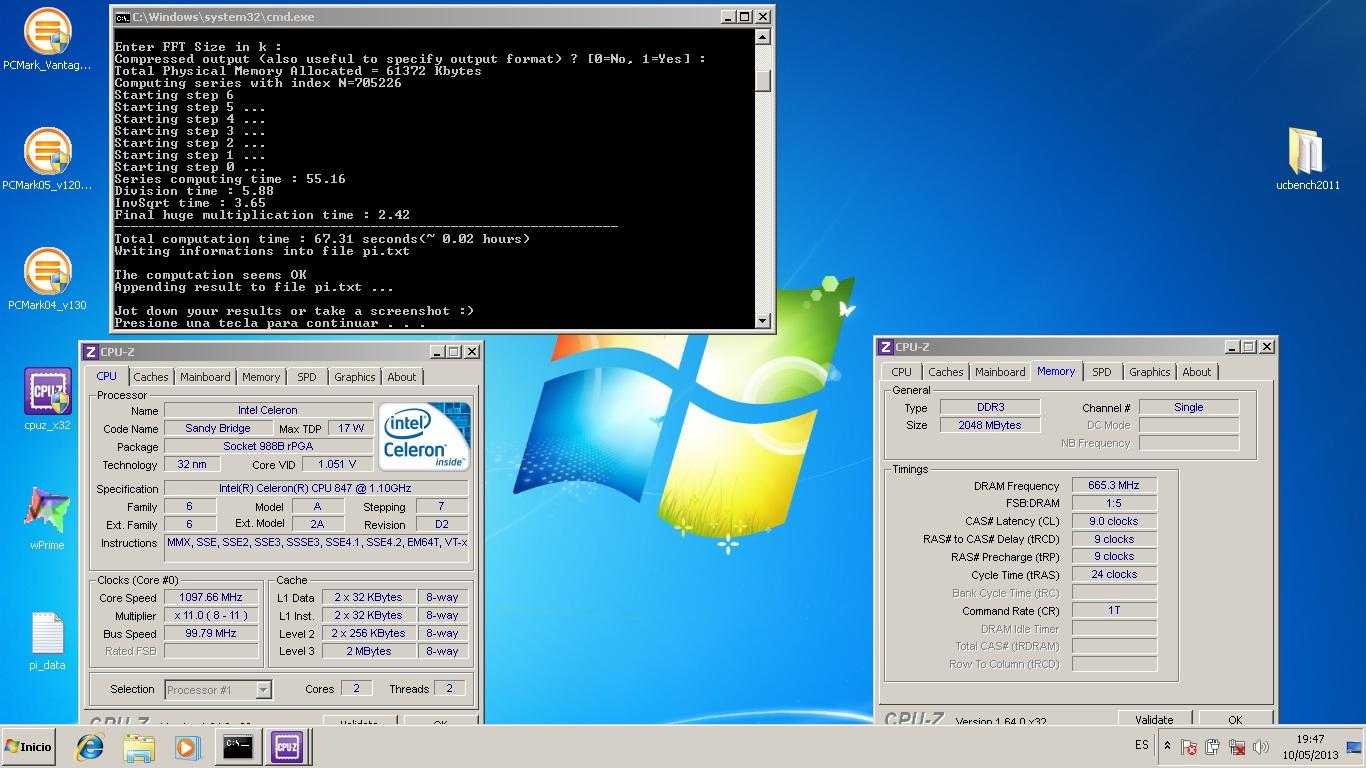Click the Intel Celeron name field
The height and width of the screenshot is (768, 1366).
(x=268, y=410)
